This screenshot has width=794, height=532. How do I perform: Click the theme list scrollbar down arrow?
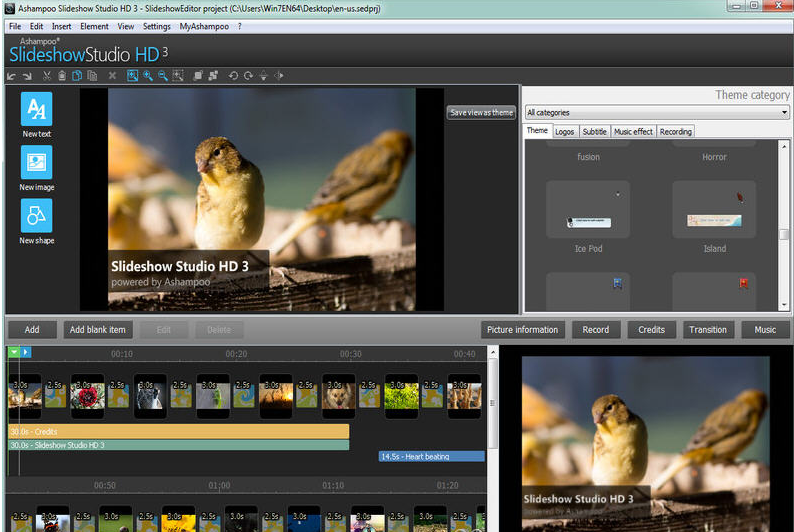coord(784,305)
